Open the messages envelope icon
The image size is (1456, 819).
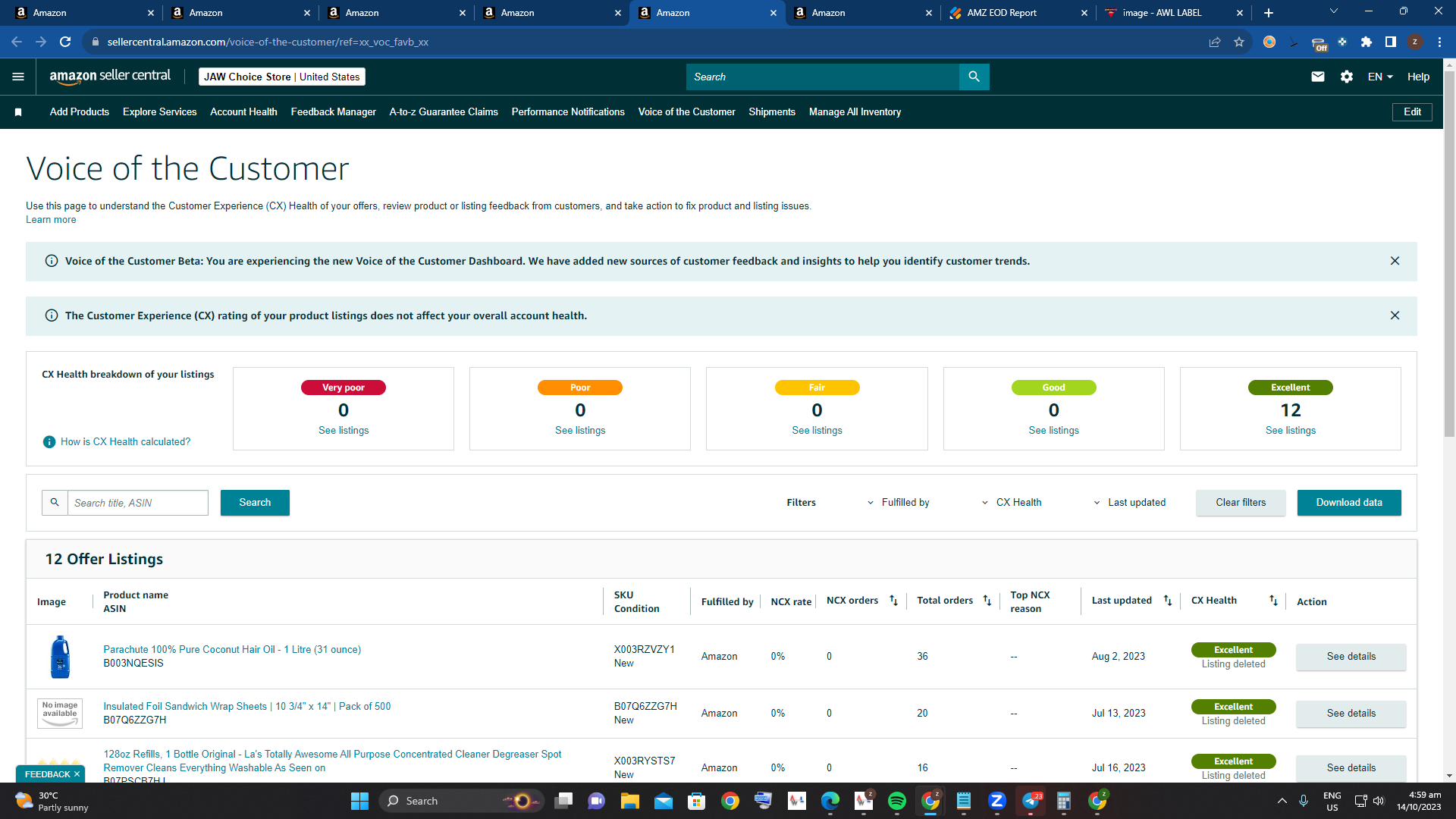coord(1318,77)
